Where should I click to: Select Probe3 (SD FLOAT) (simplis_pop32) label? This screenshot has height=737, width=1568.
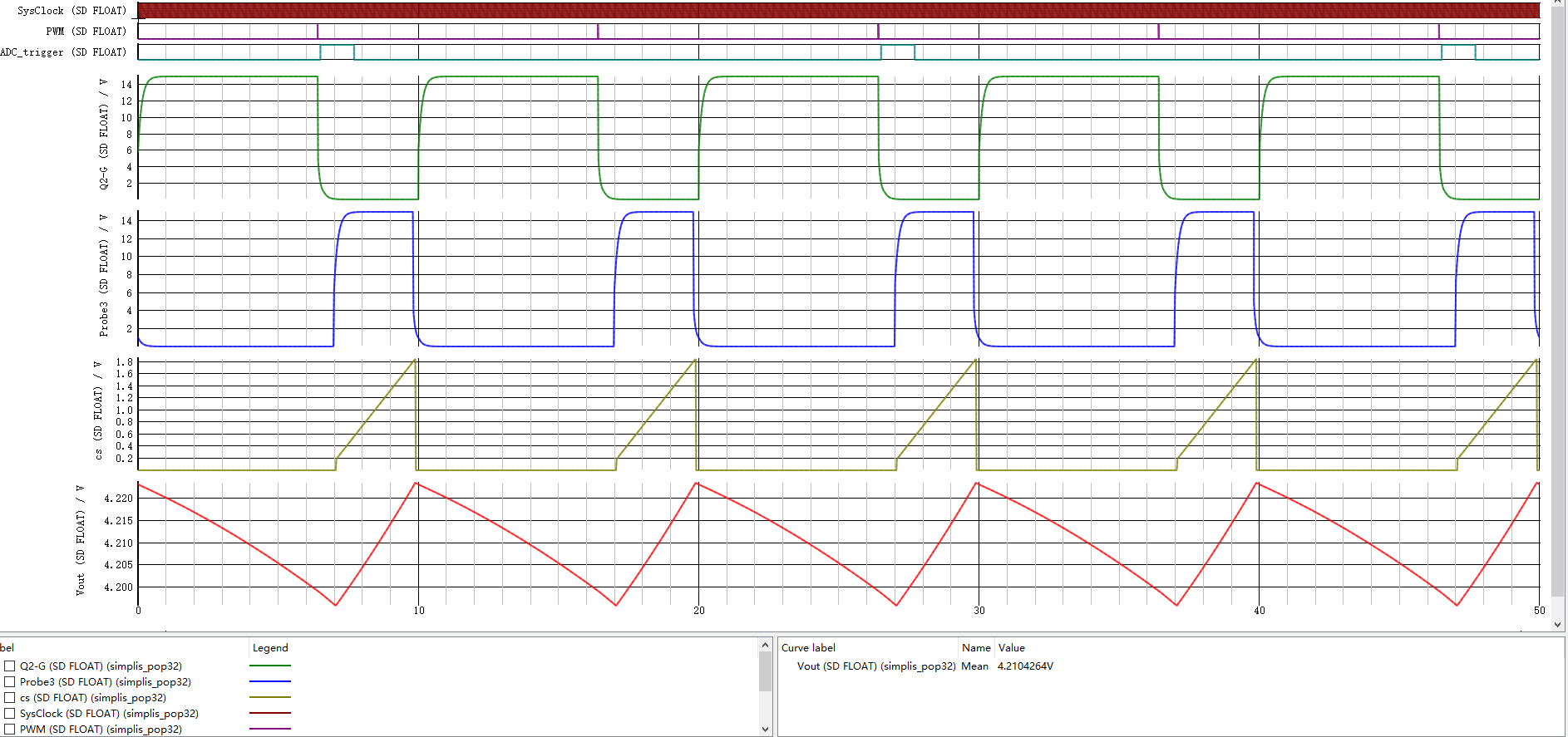pyautogui.click(x=106, y=682)
